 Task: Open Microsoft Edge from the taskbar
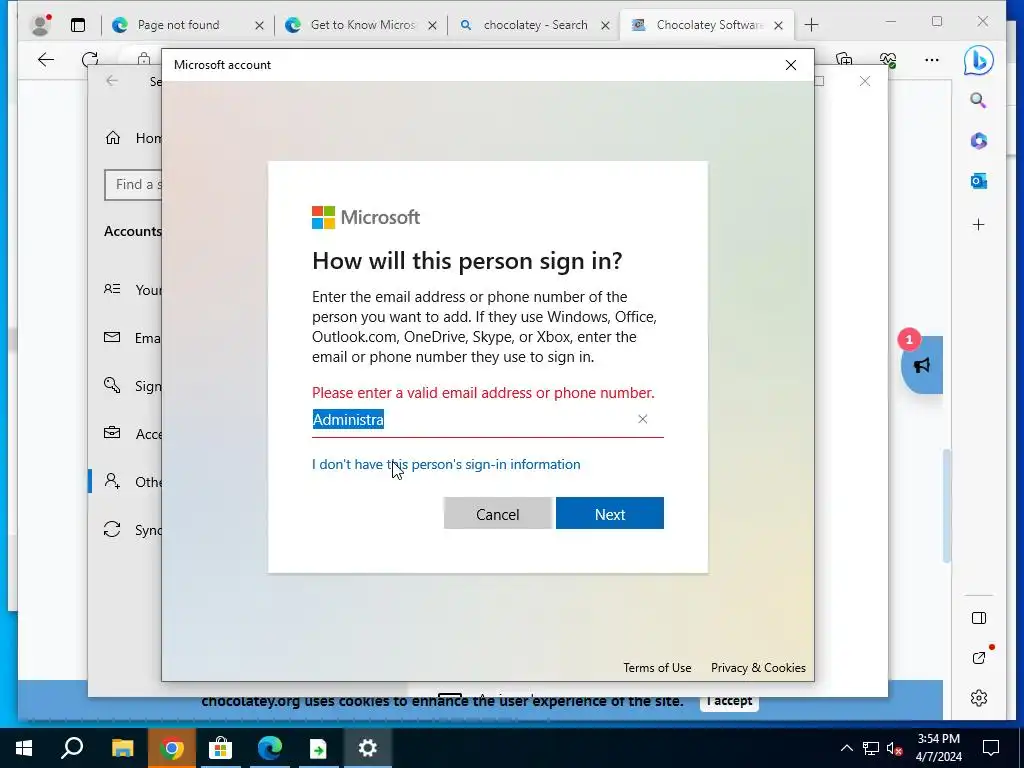pos(269,748)
